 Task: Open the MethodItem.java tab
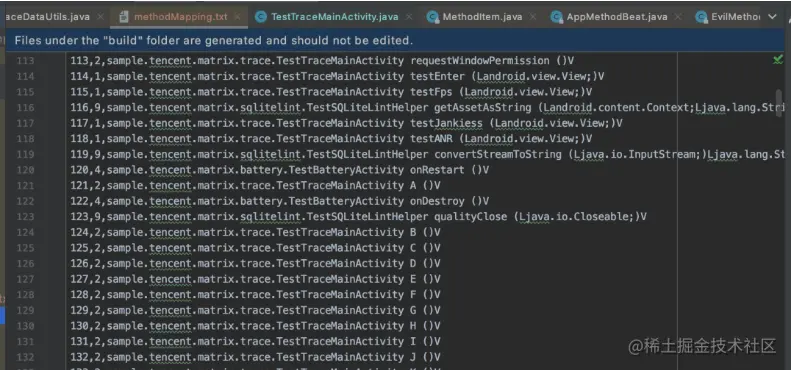coord(482,17)
